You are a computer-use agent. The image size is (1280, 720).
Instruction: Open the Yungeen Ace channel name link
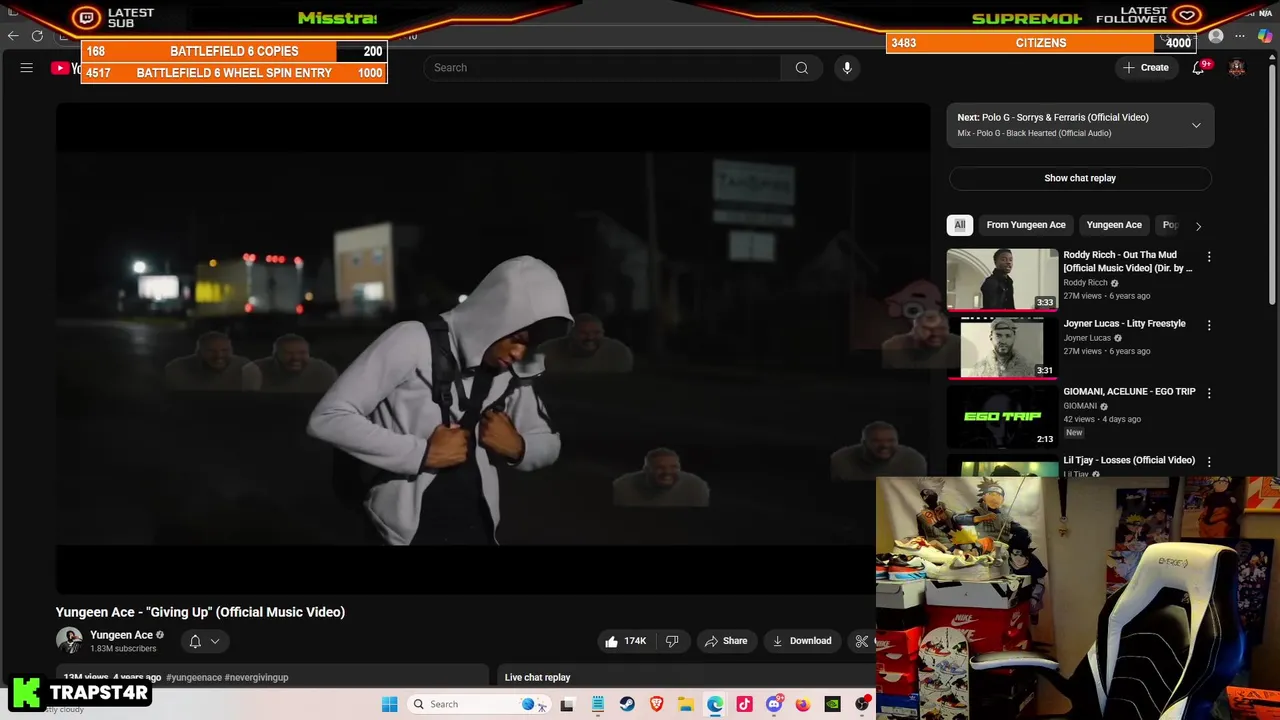click(x=121, y=635)
